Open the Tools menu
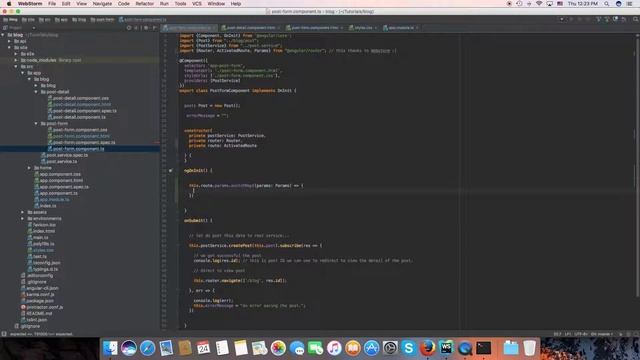Image resolution: width=640 pixels, height=360 pixels. (180, 4)
